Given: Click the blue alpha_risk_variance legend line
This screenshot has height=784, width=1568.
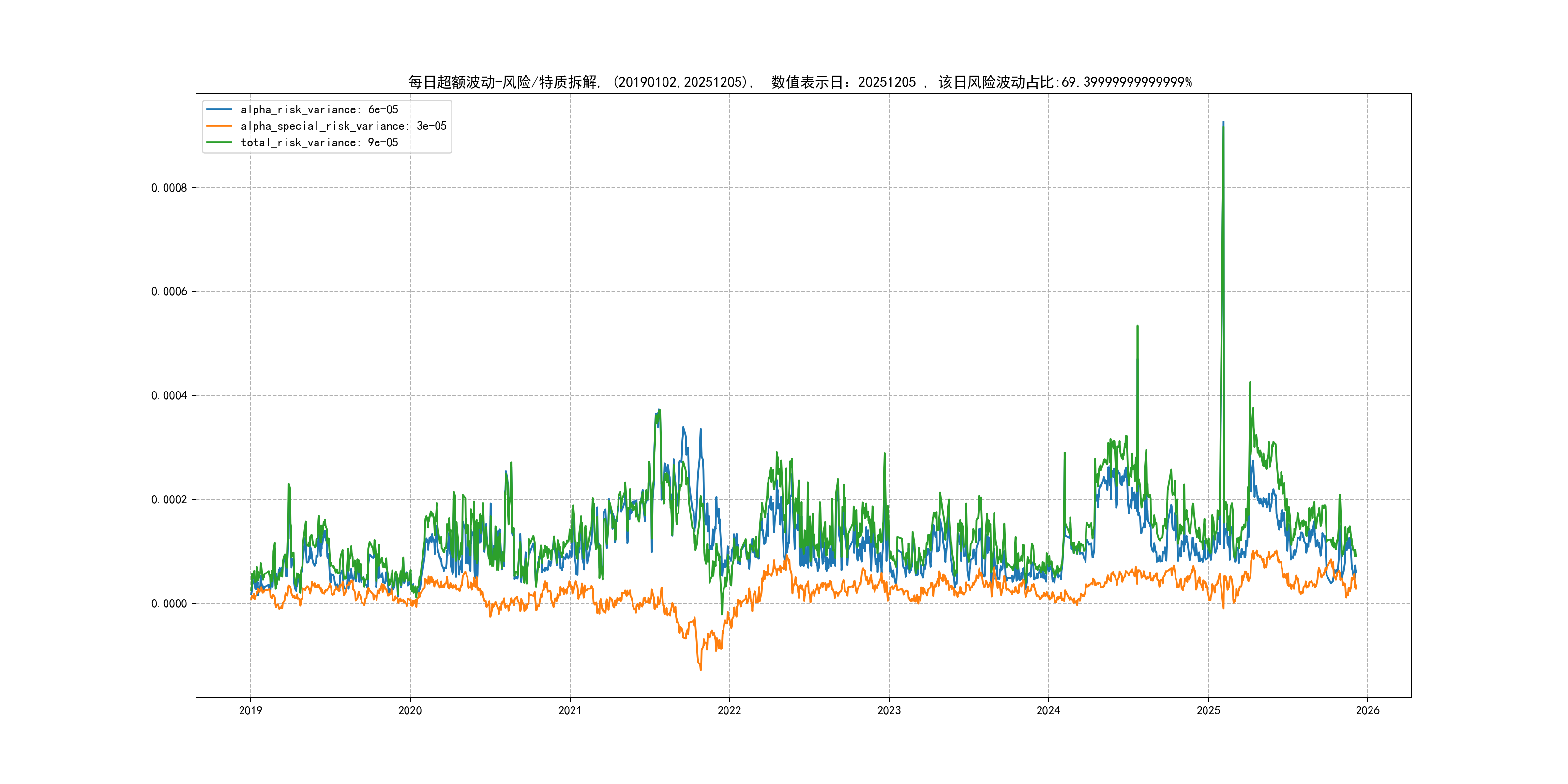Looking at the screenshot, I should click(219, 109).
